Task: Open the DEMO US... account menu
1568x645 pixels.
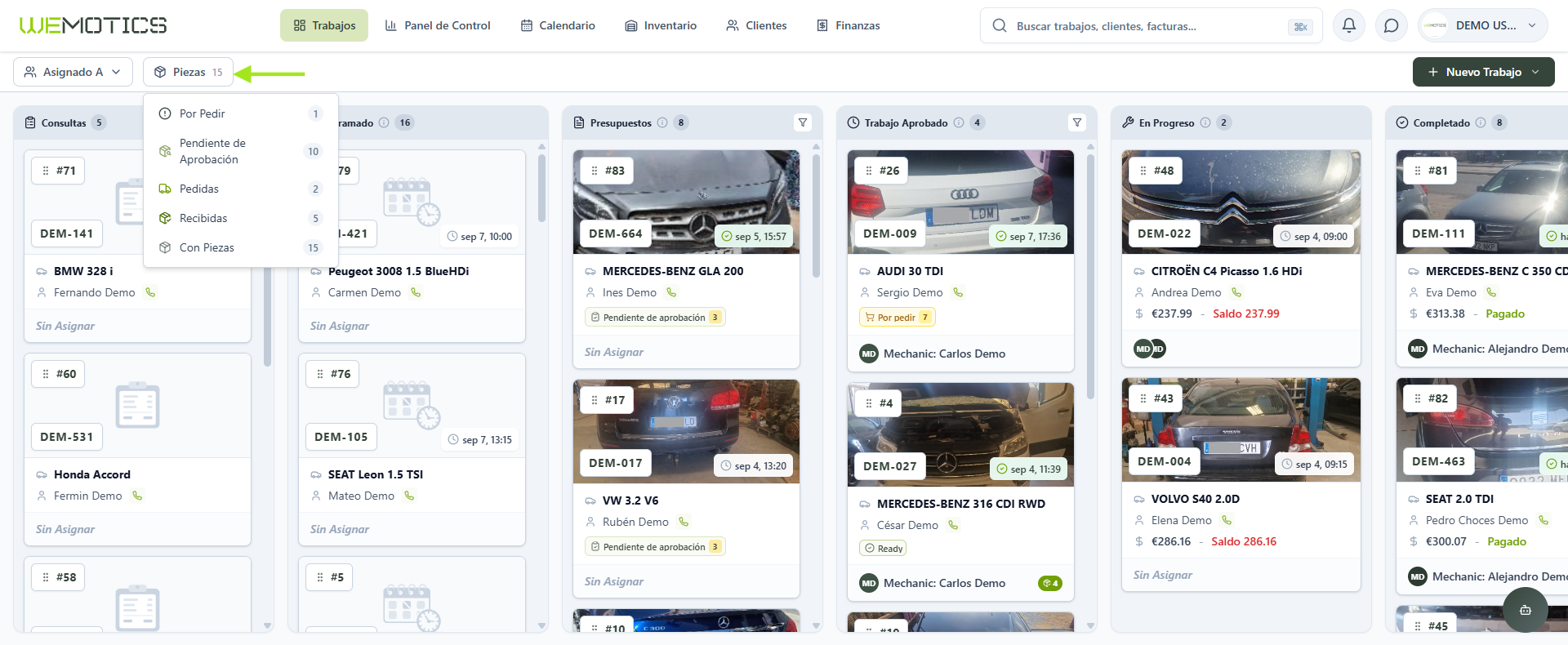Action: click(x=1482, y=25)
